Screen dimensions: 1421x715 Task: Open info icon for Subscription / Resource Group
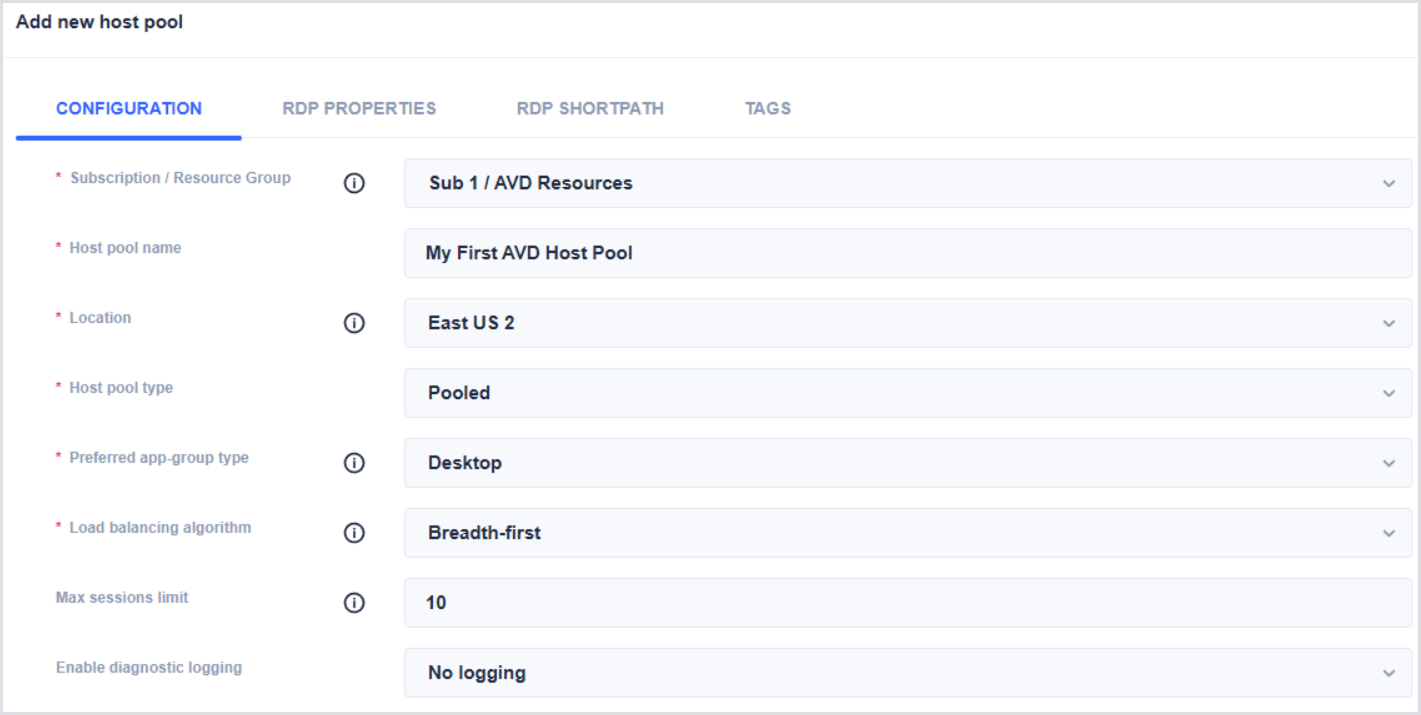[x=353, y=184]
